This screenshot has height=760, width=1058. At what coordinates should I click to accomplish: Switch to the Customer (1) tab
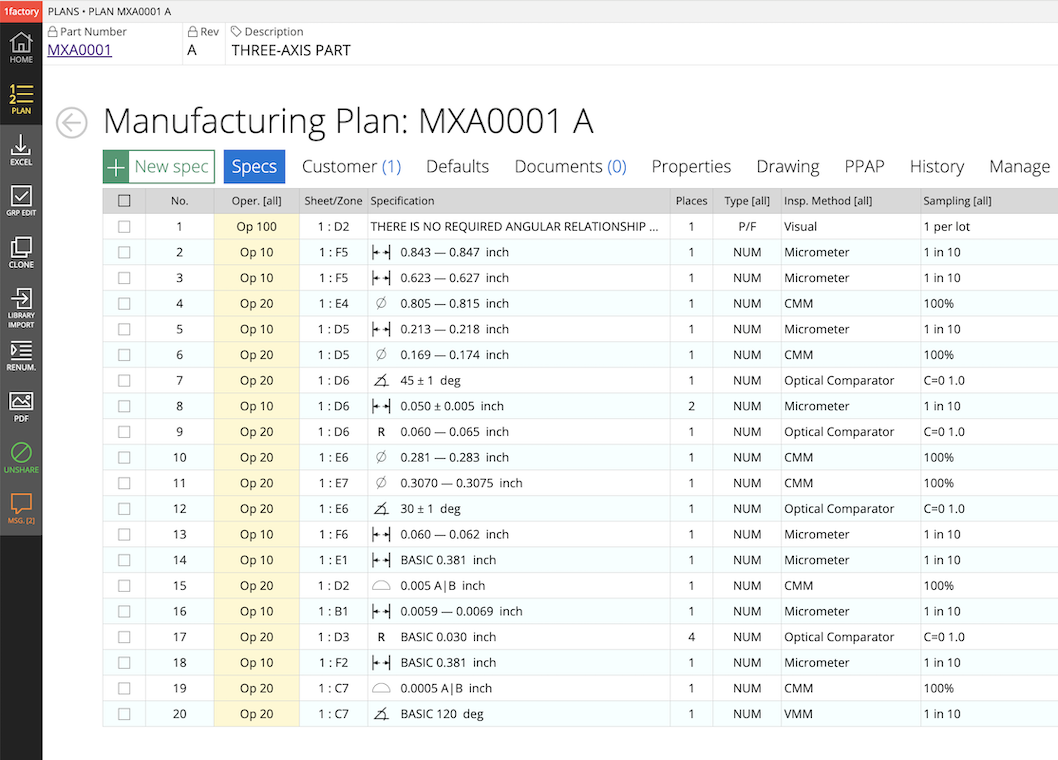click(x=351, y=167)
